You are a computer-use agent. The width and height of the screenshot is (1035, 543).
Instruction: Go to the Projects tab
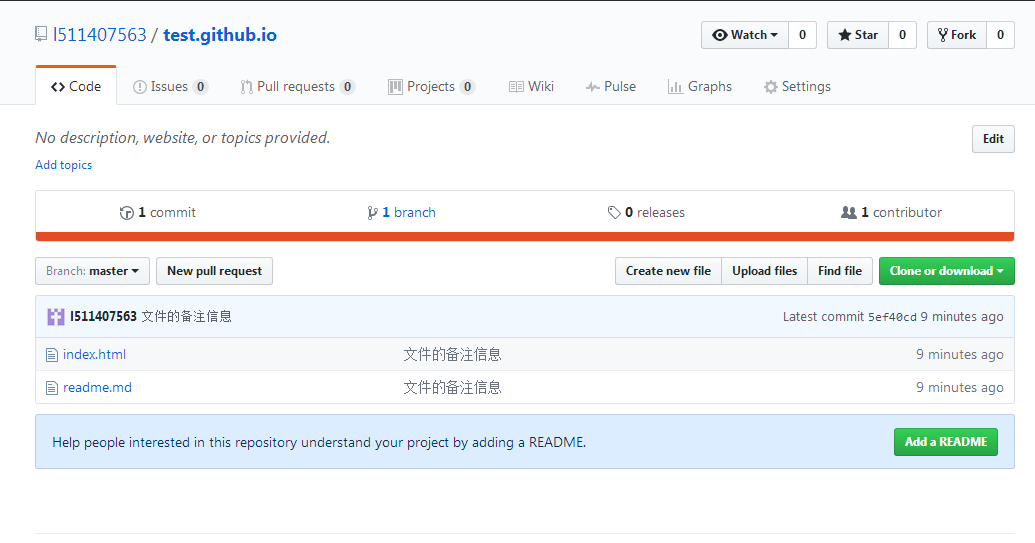[x=432, y=86]
